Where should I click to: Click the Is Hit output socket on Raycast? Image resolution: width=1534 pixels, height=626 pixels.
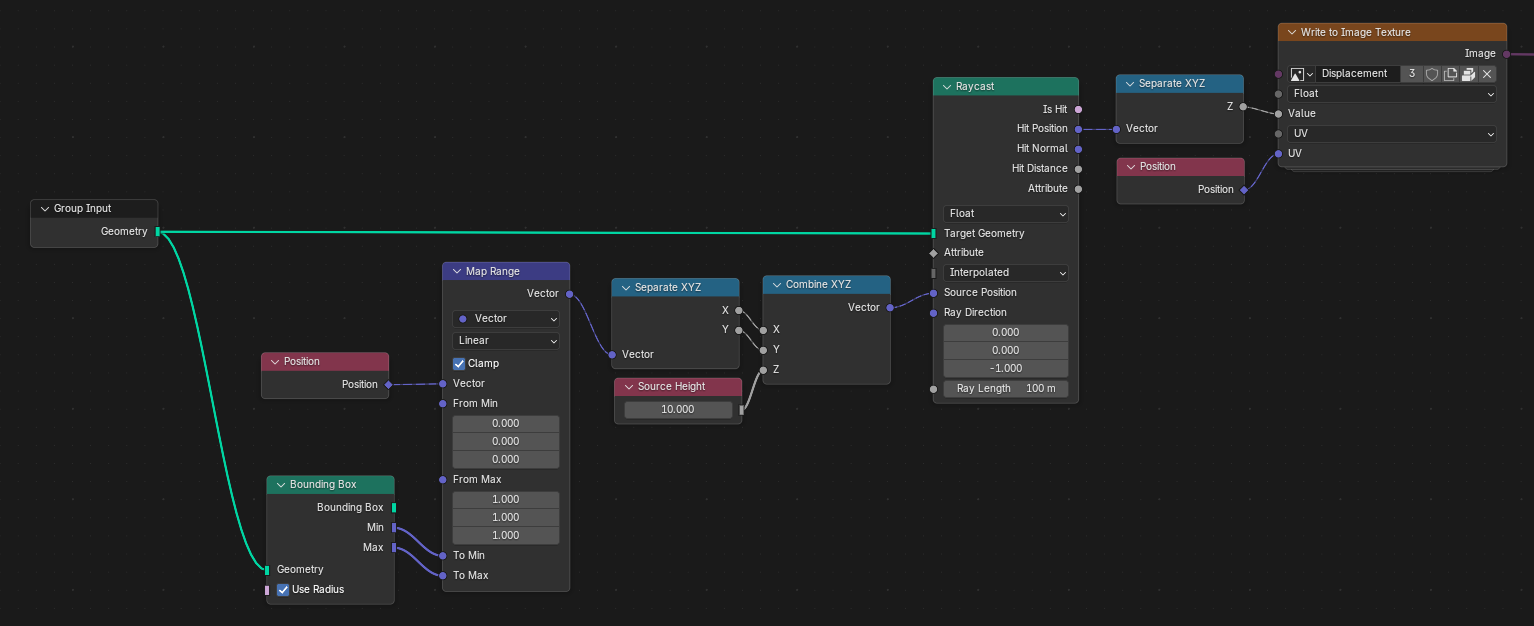(1078, 110)
